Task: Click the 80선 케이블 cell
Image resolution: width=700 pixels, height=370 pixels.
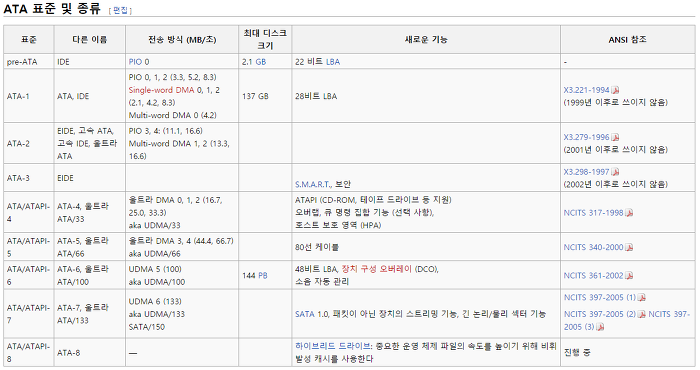Action: [426, 247]
